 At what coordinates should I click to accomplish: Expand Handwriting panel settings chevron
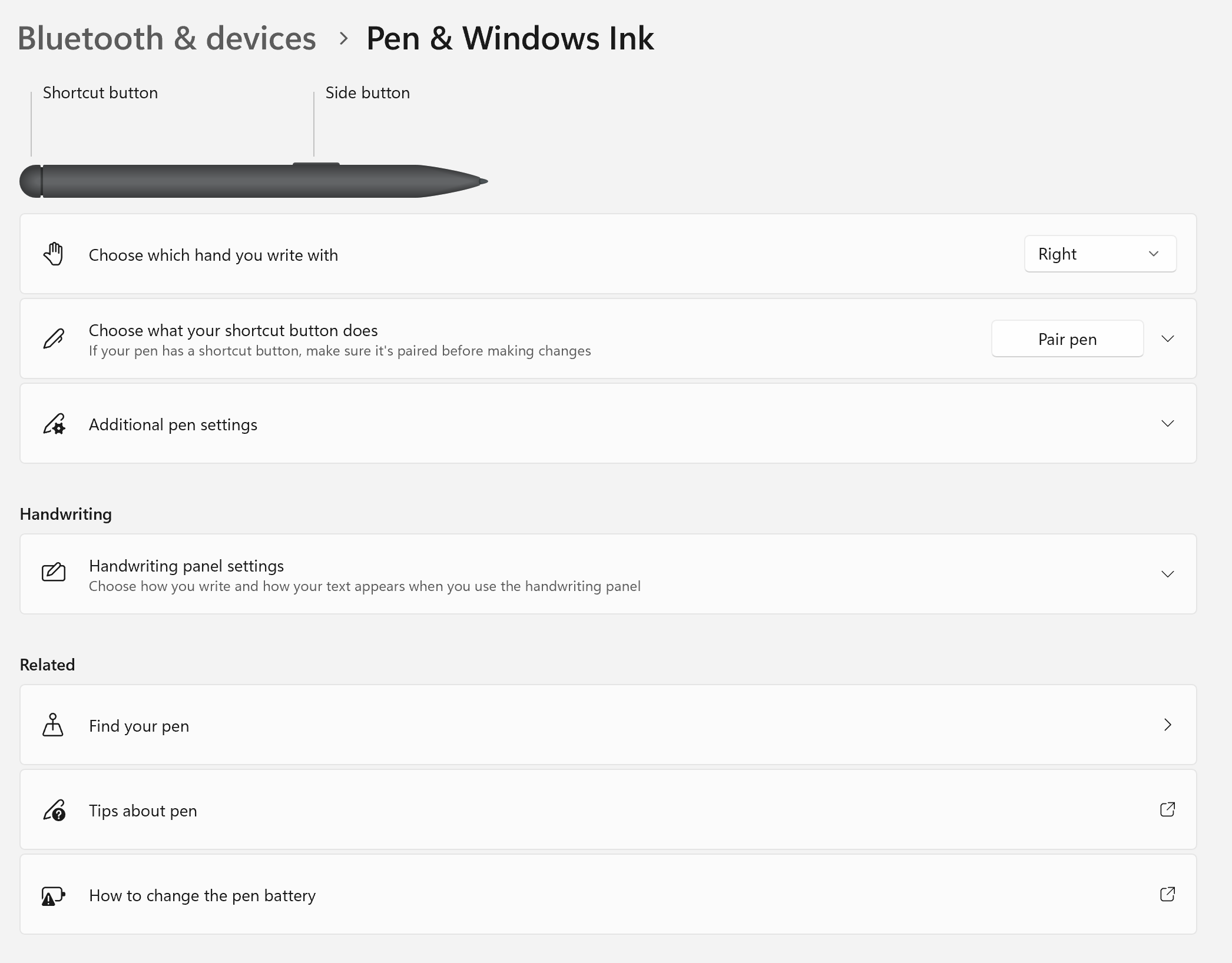point(1167,574)
